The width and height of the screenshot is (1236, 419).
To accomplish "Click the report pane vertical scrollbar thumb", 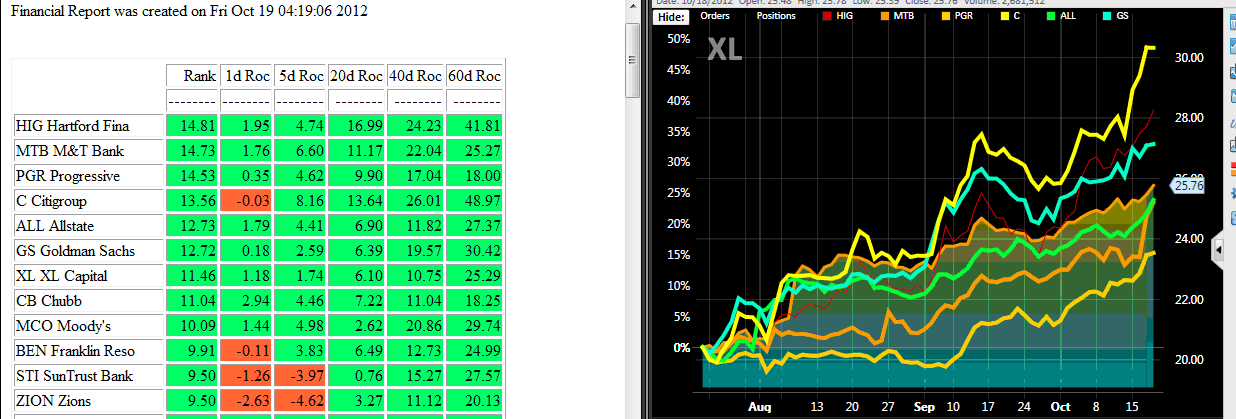I will click(x=631, y=60).
